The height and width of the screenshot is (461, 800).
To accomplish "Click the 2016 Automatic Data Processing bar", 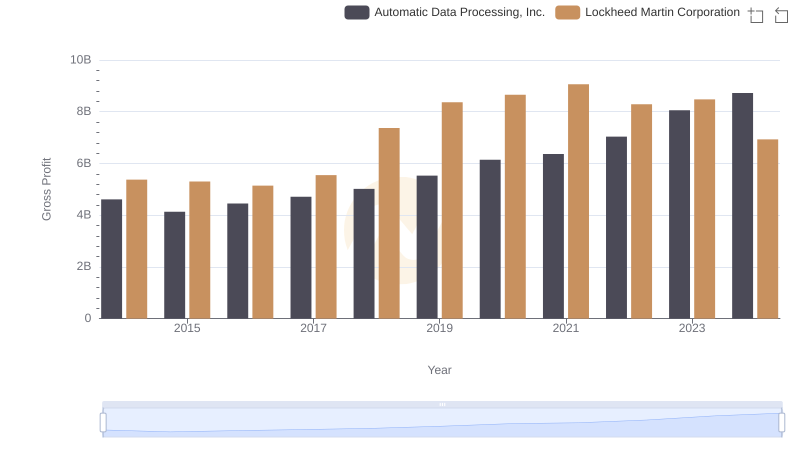I will (x=238, y=261).
